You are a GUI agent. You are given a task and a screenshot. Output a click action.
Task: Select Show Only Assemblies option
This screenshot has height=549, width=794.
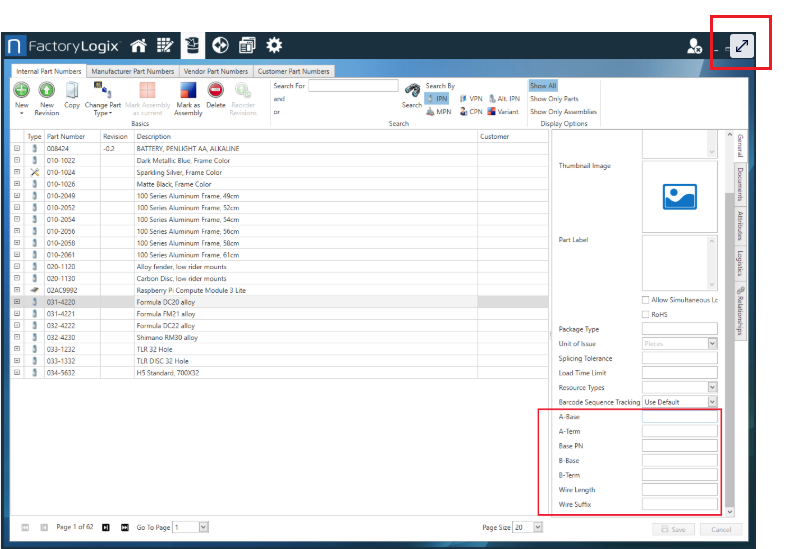pos(563,111)
